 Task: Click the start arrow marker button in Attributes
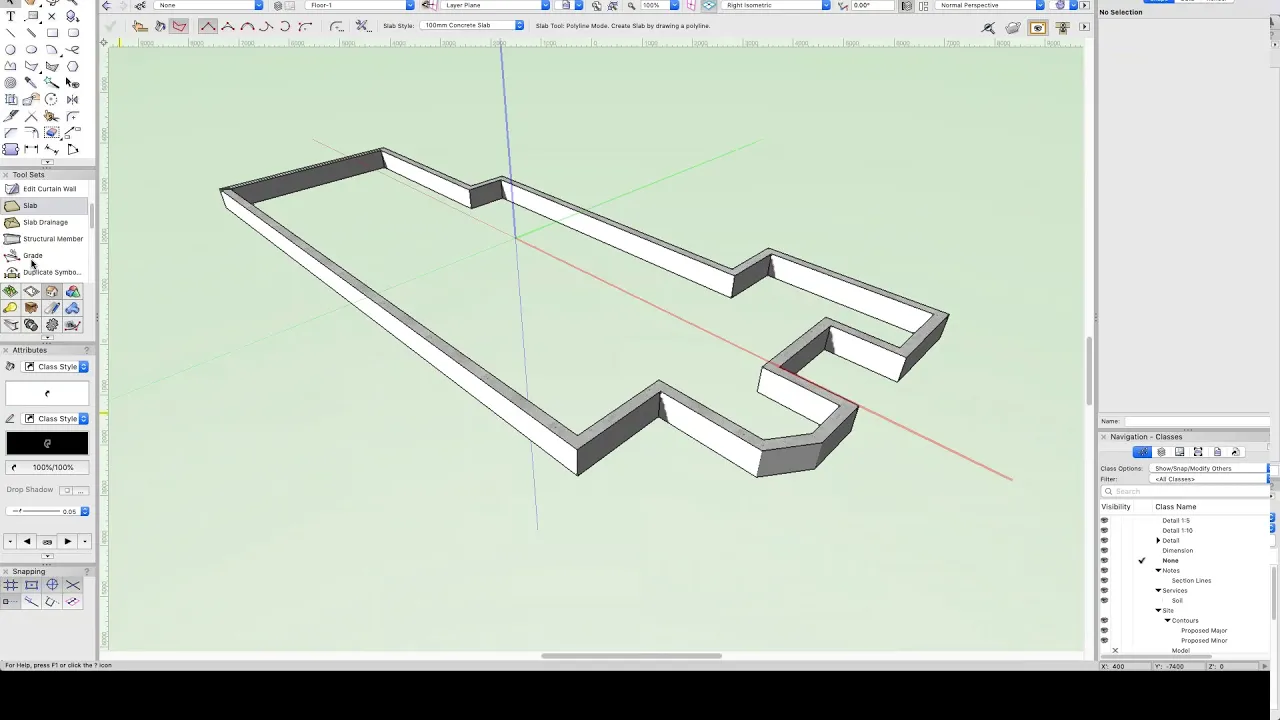click(27, 541)
